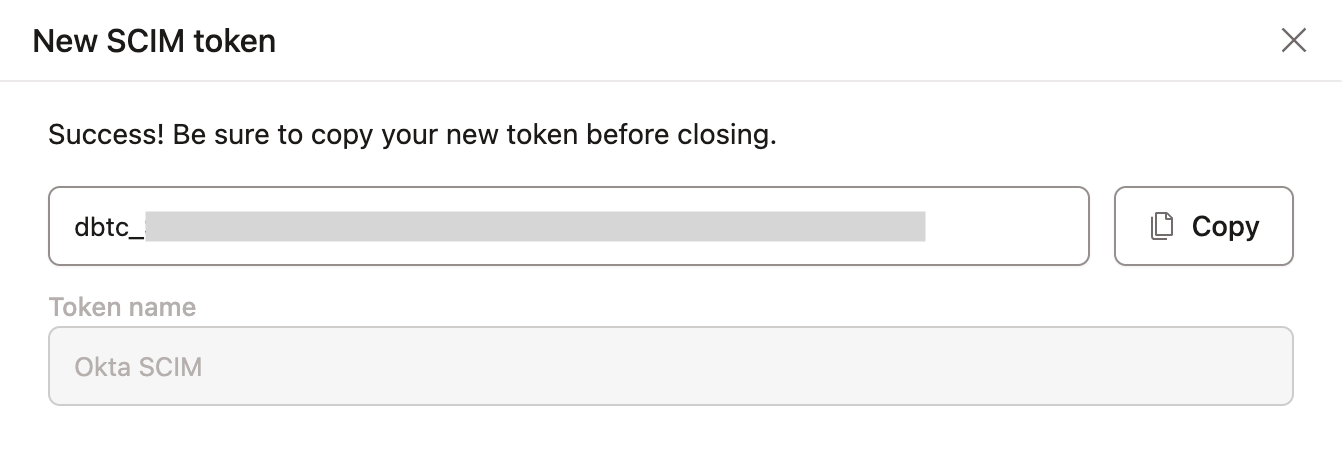Click the word Success! in message

pyautogui.click(x=106, y=135)
